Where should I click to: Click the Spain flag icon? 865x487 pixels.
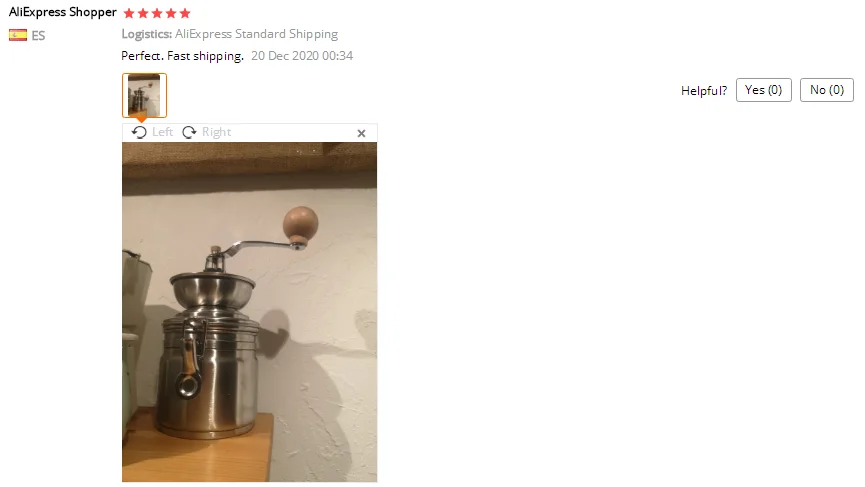click(18, 35)
